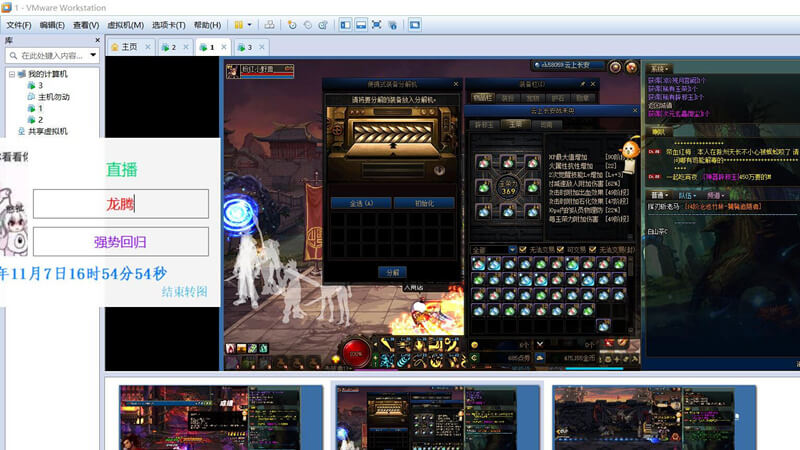Toggle the first 无法交易 checkbox

pyautogui.click(x=522, y=249)
